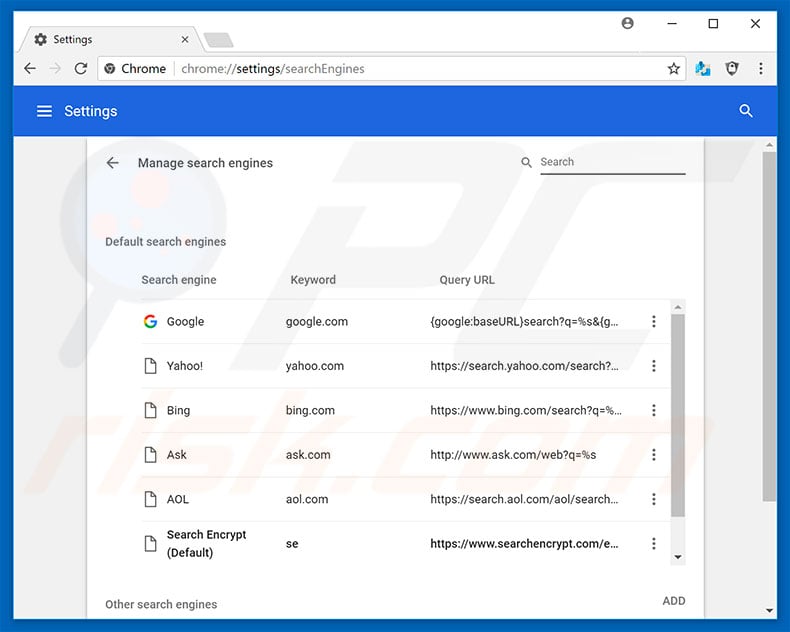Open more actions menu for Bing
The height and width of the screenshot is (632, 790).
pyautogui.click(x=653, y=410)
